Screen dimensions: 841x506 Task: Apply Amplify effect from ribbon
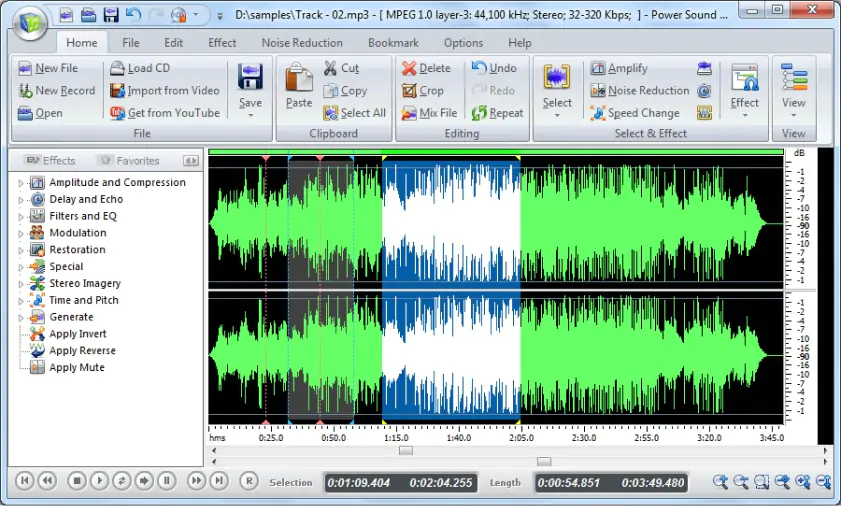click(x=619, y=68)
